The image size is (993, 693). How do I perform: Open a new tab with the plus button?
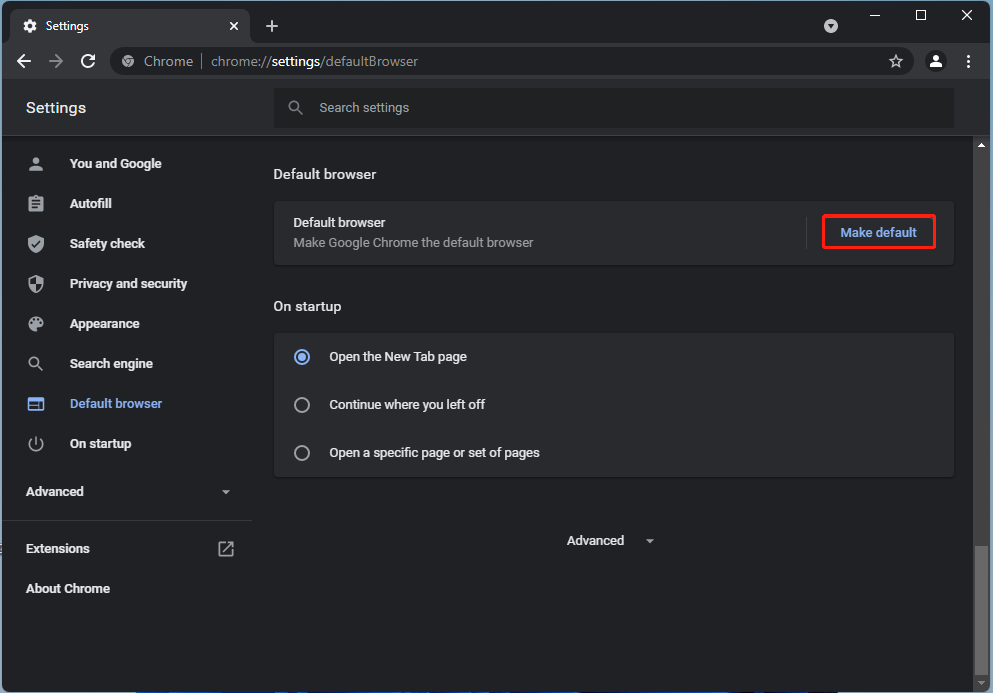point(272,26)
